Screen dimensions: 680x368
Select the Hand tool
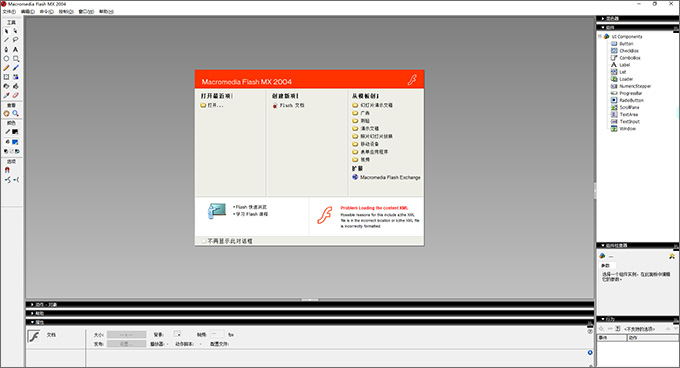(7, 113)
